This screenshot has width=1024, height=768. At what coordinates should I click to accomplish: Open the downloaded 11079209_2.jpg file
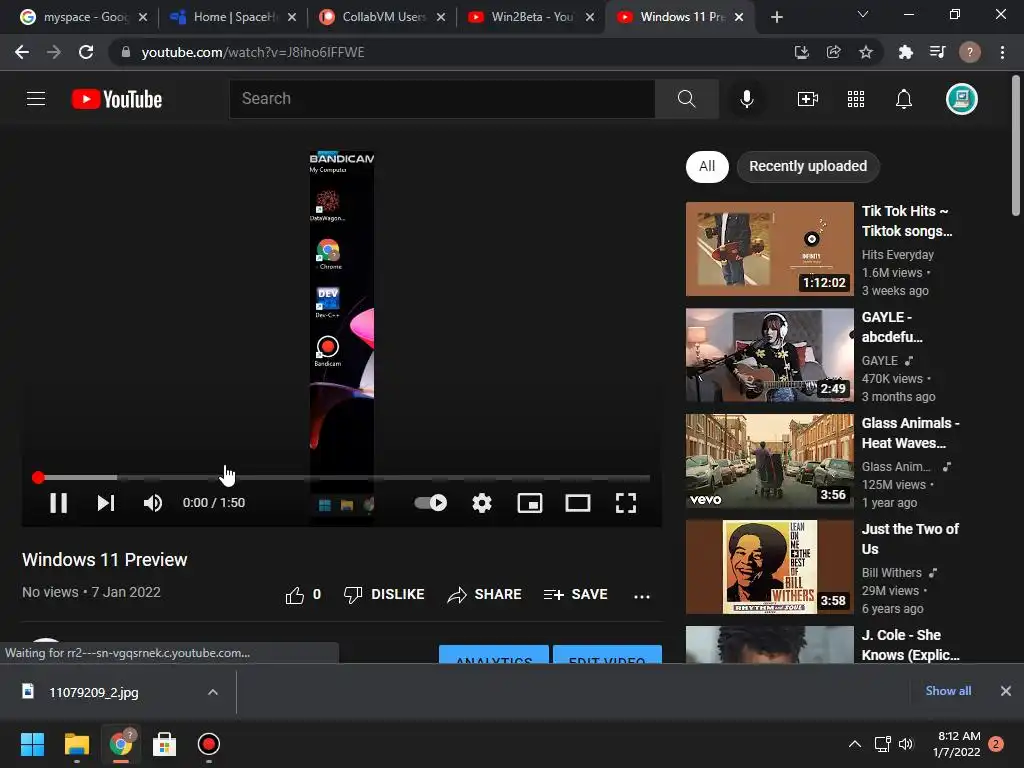point(93,692)
